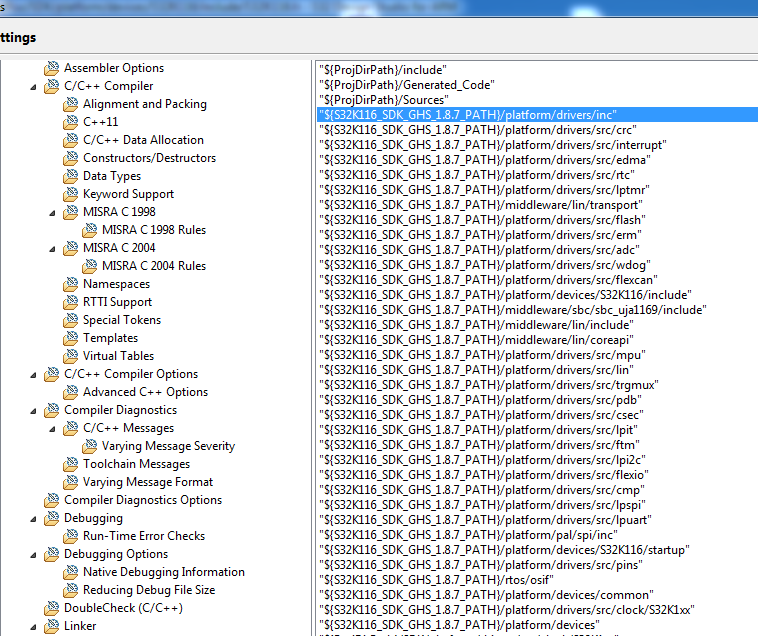Click the Virtual Tables icon
This screenshot has height=636, width=758.
pyautogui.click(x=71, y=356)
